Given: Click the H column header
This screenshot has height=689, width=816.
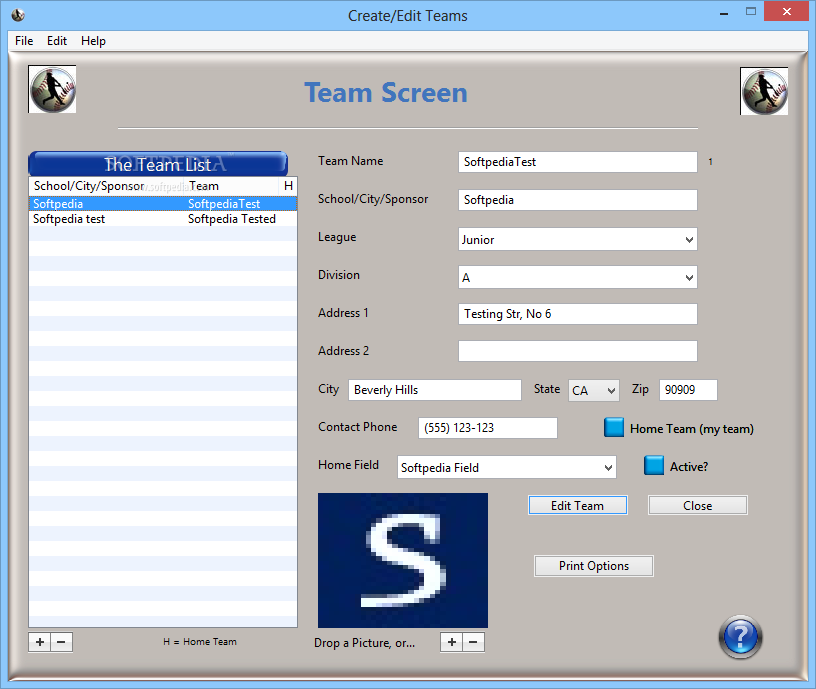Looking at the screenshot, I should (288, 186).
